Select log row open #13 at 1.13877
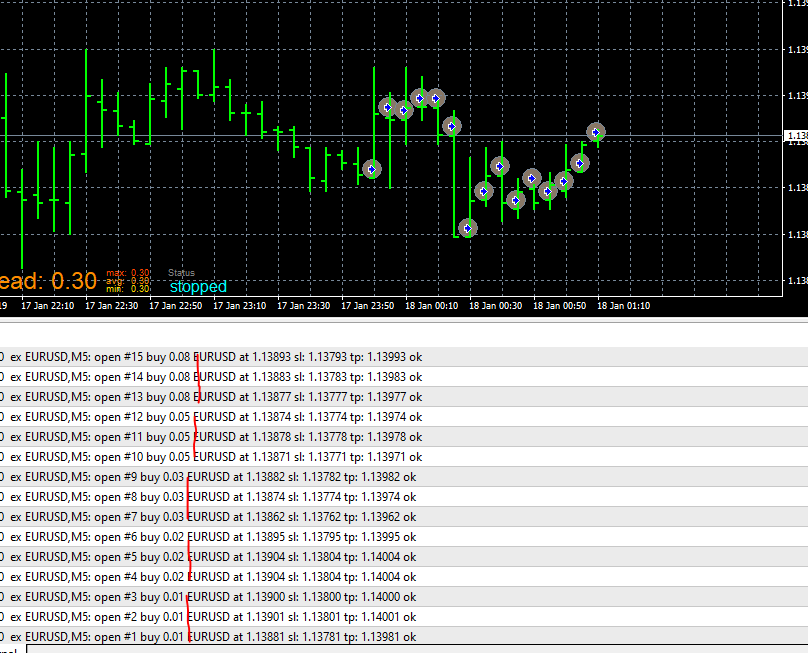Image resolution: width=808 pixels, height=653 pixels. pos(404,397)
